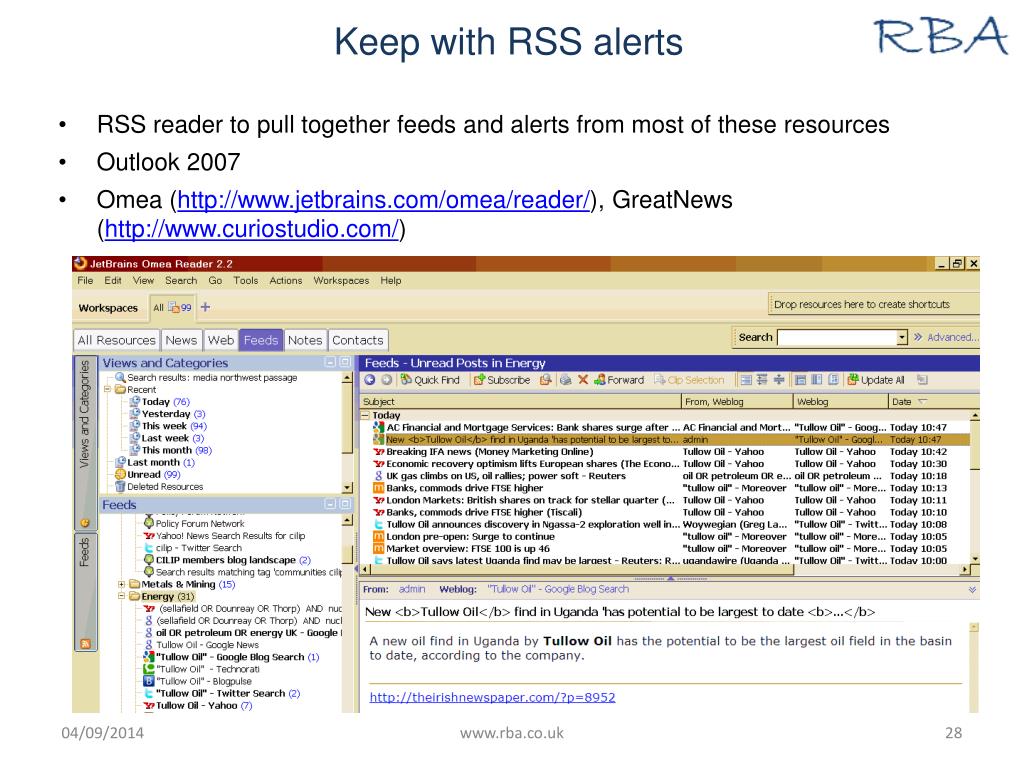Toggle the first layout icon after Clip Selection
This screenshot has width=1024, height=768.
click(746, 379)
